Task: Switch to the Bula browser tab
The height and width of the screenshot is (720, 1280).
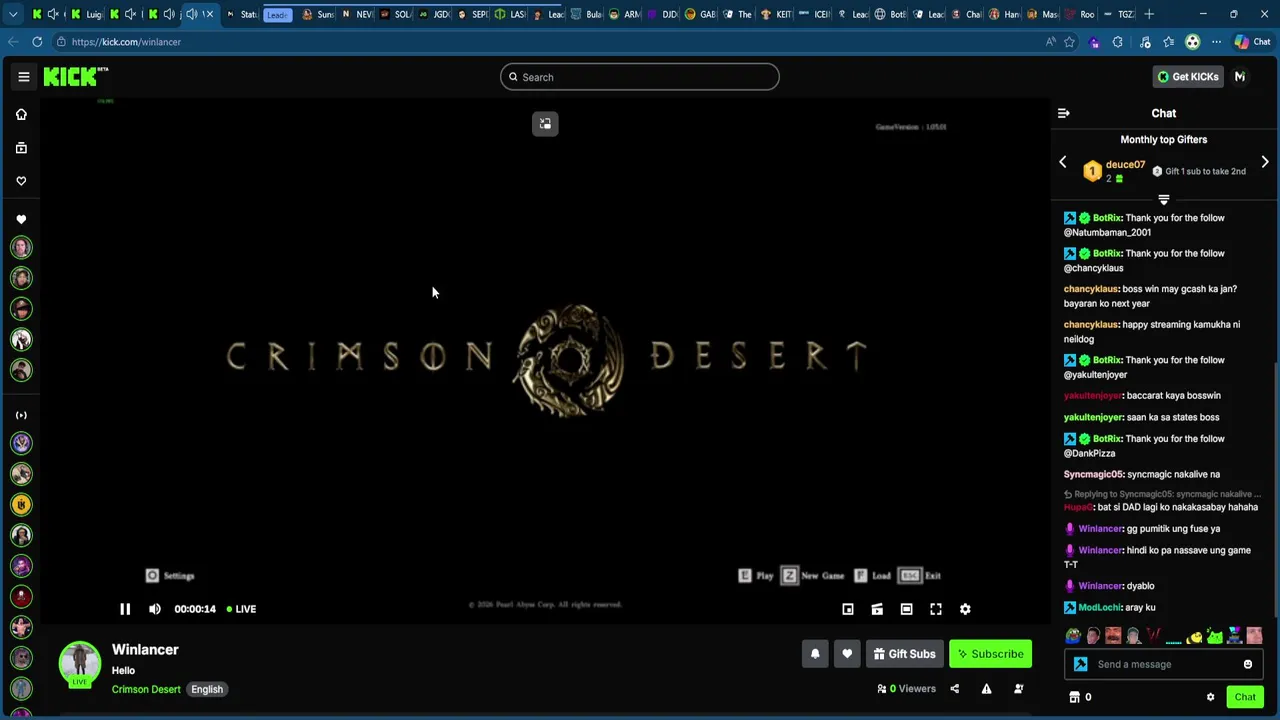Action: point(586,14)
